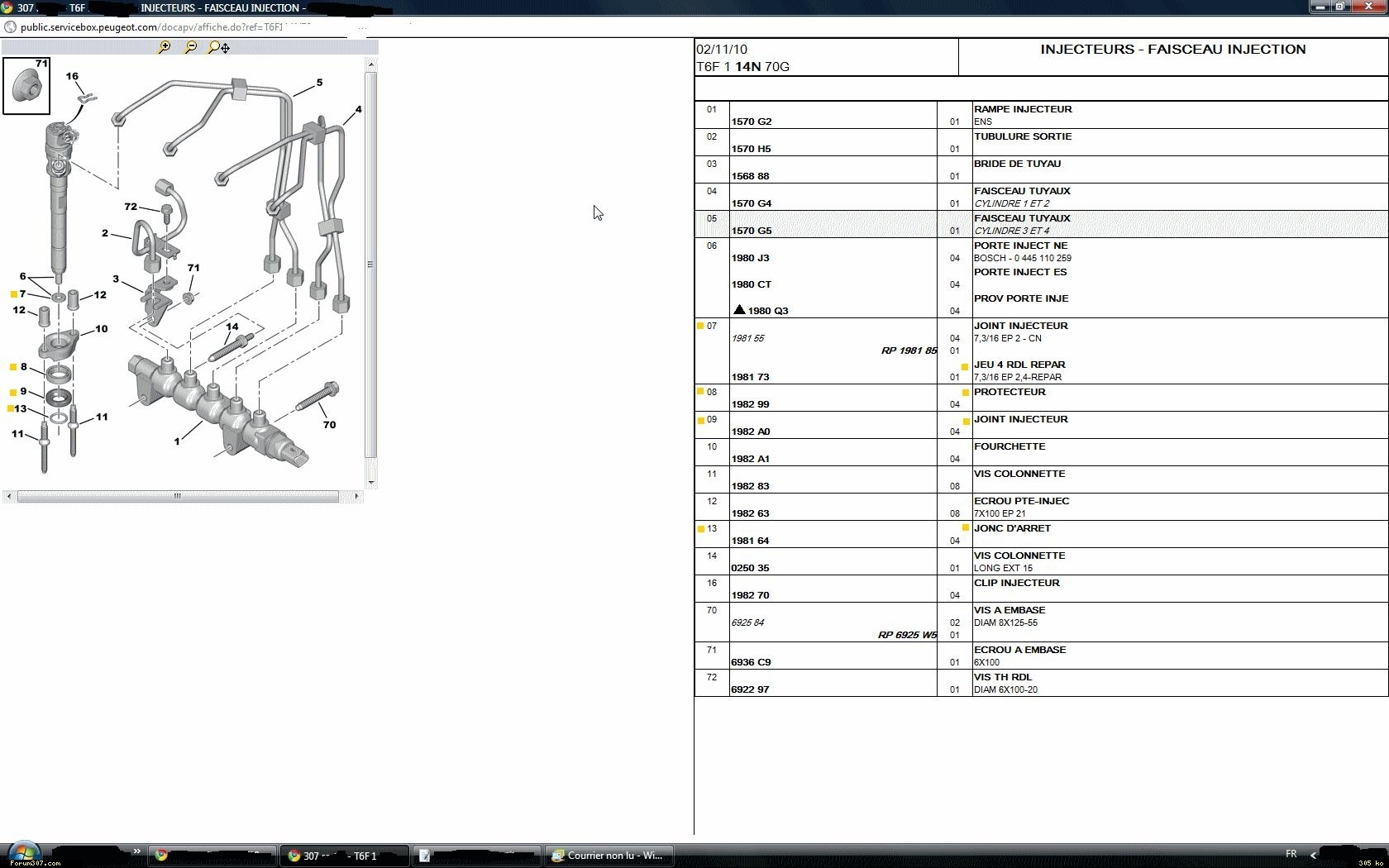
Task: Click the zoom out magnifier icon
Action: 190,48
